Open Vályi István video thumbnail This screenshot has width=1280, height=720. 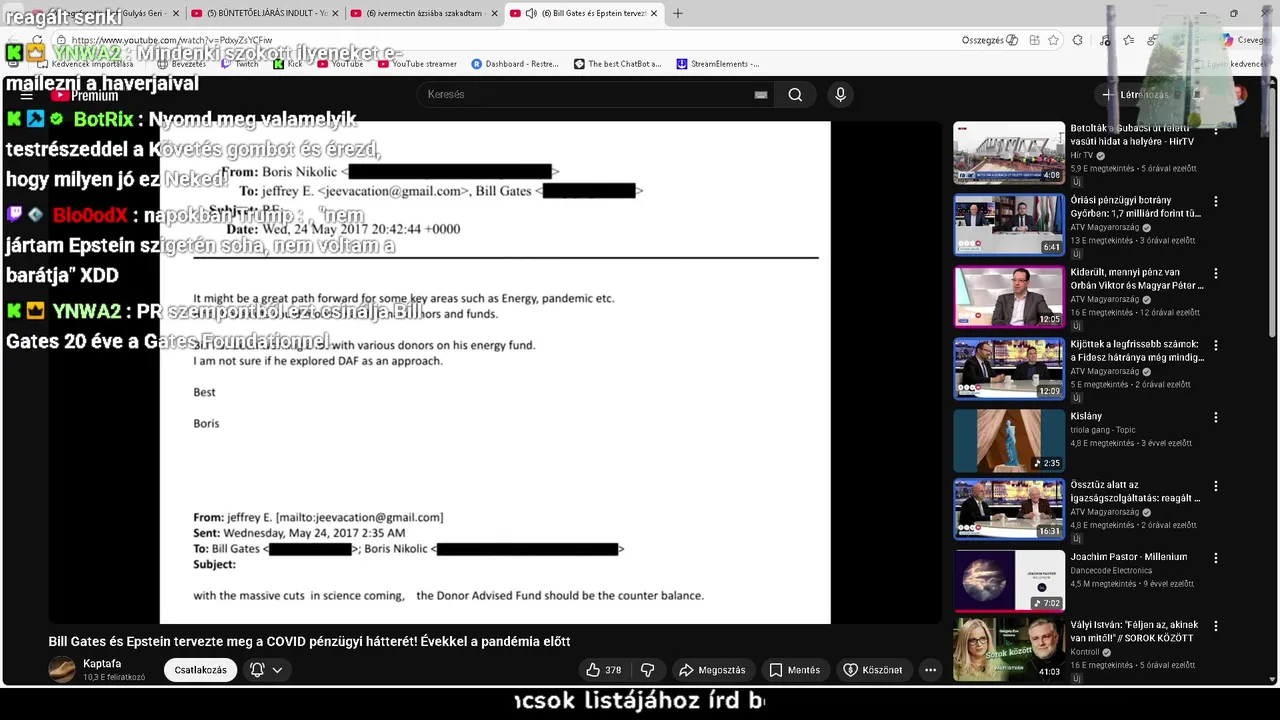tap(1008, 649)
